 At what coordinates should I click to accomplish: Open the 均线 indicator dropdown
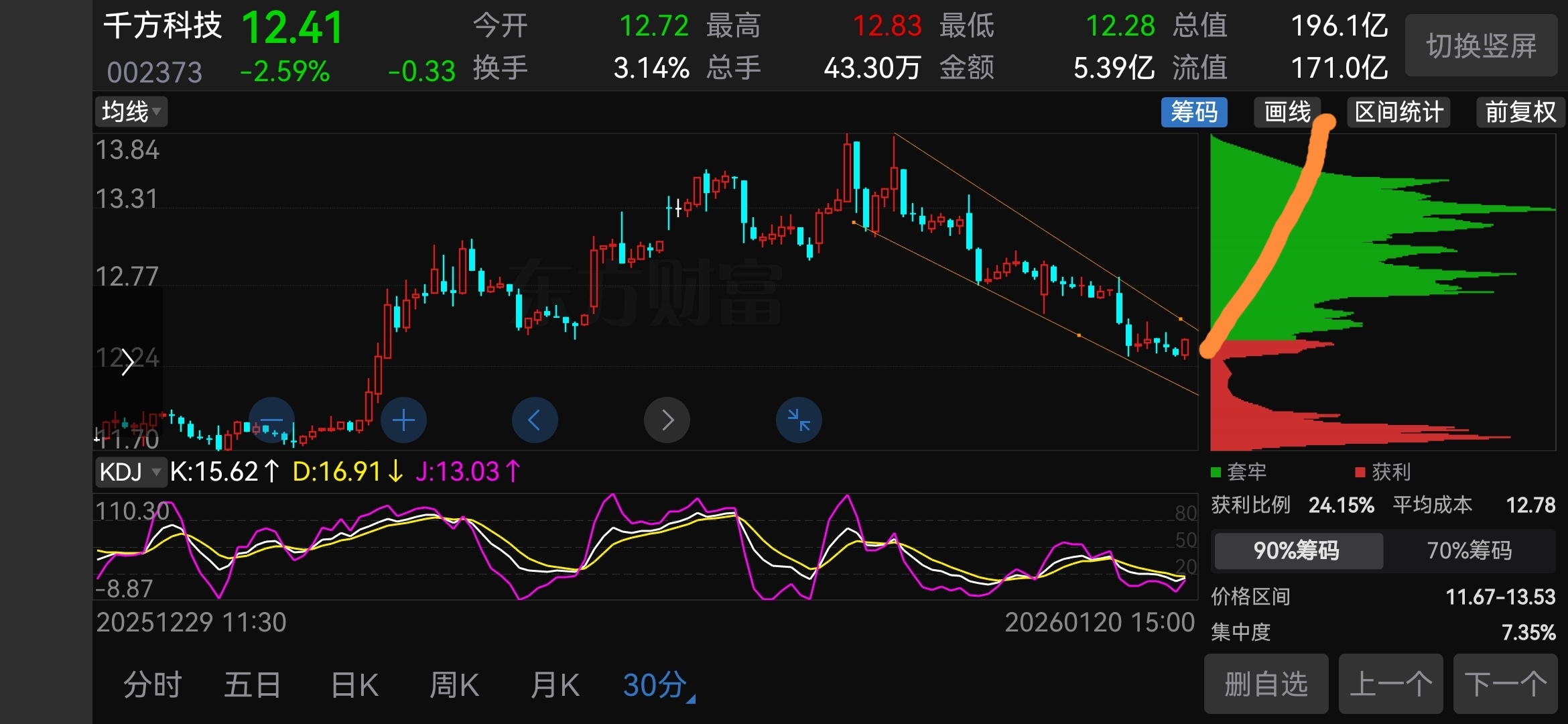pos(131,112)
